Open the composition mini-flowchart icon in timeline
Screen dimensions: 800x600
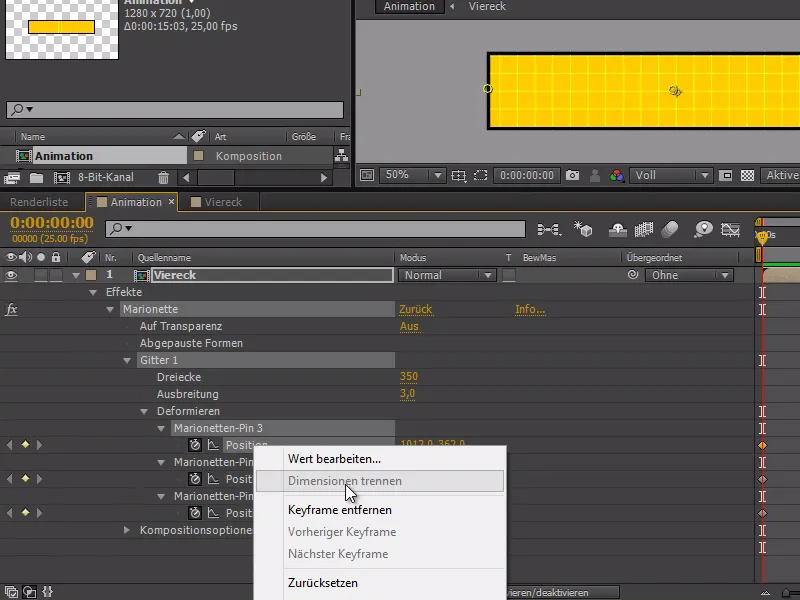click(549, 230)
